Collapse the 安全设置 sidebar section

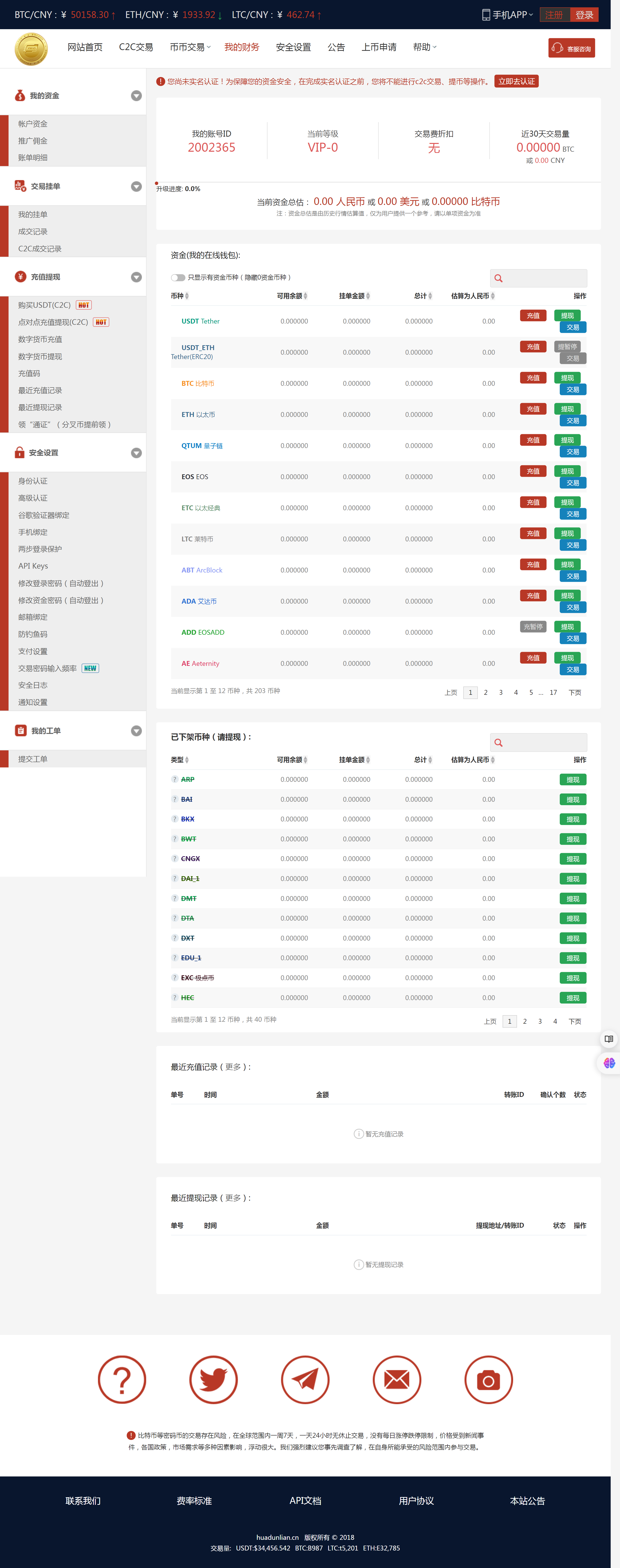coord(136,453)
